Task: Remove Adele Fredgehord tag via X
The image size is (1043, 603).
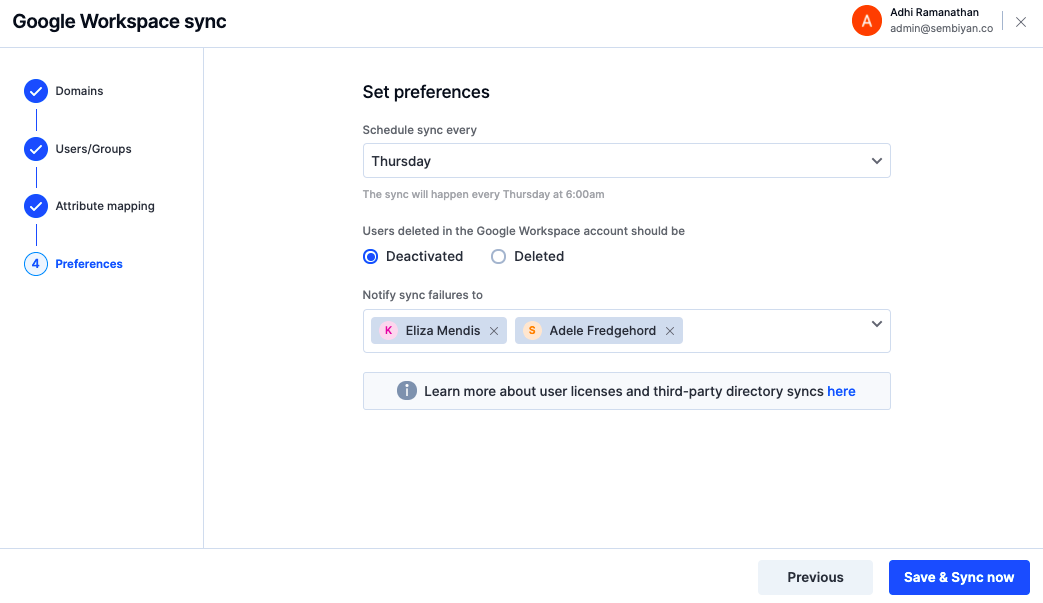Action: [x=670, y=331]
